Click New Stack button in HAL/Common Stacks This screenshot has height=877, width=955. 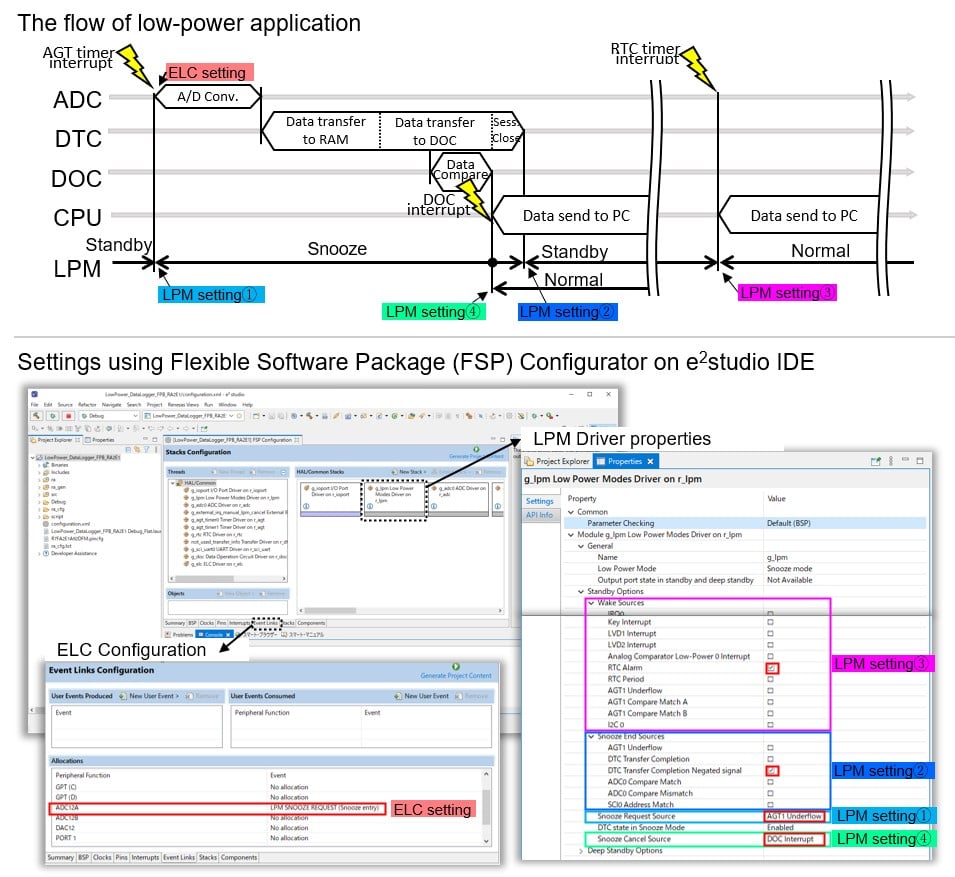coord(410,471)
